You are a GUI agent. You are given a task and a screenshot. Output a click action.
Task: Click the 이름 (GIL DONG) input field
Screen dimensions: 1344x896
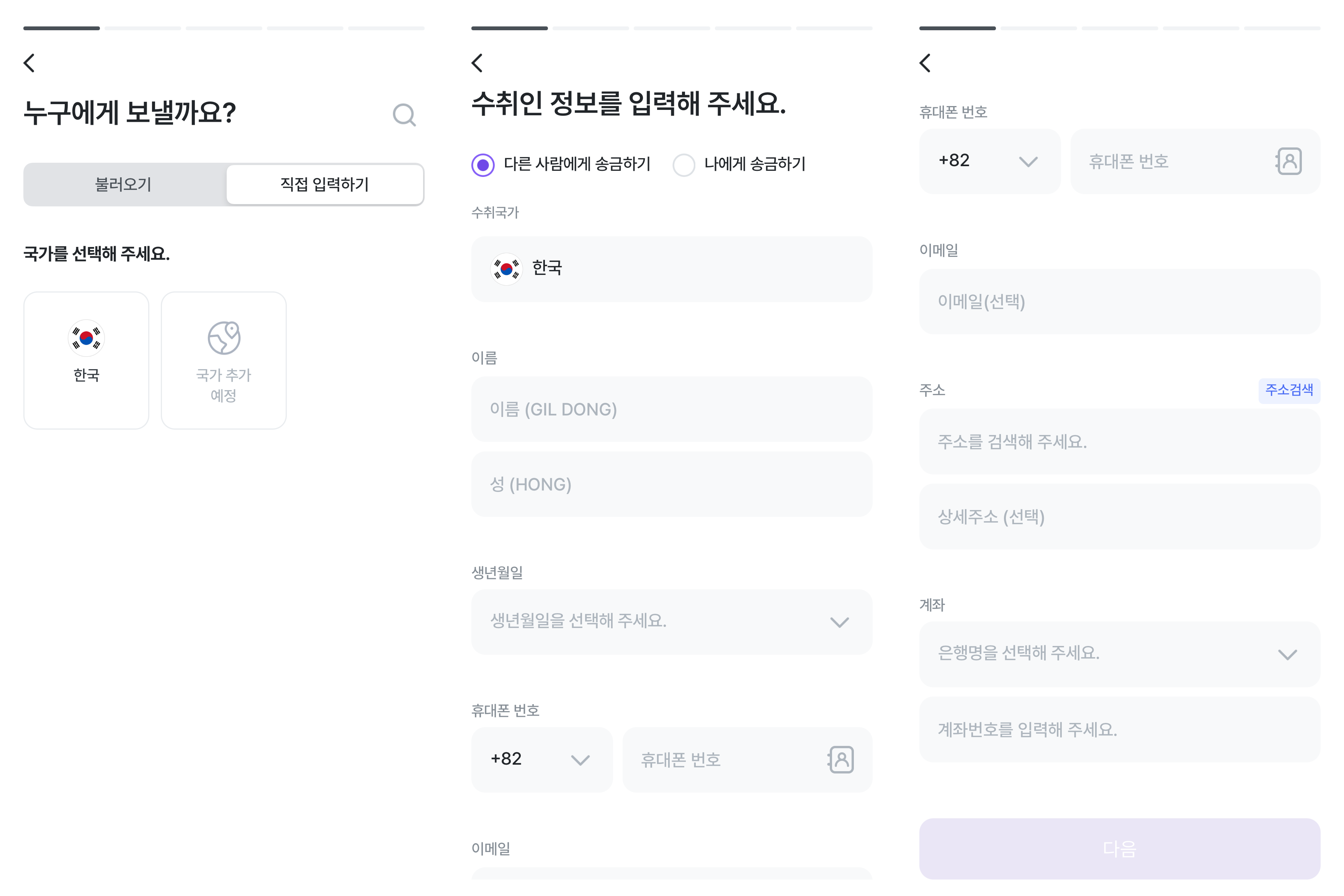pos(672,409)
